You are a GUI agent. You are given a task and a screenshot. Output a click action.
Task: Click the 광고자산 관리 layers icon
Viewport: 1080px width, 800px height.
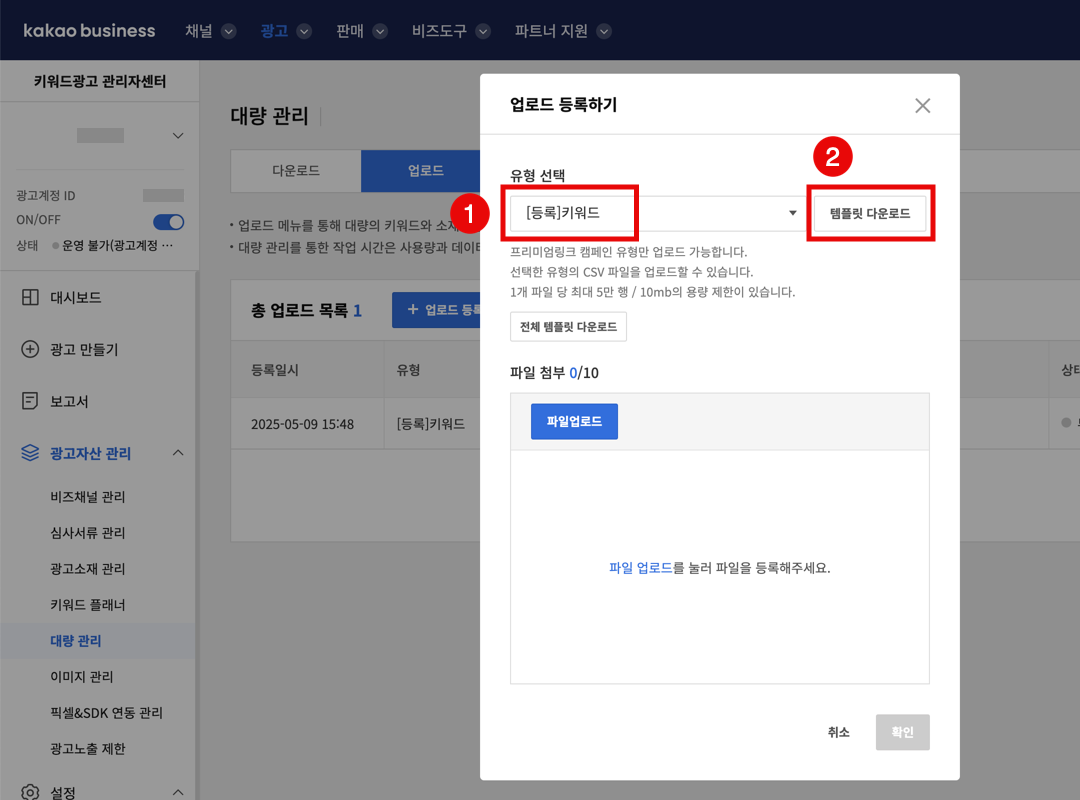pos(30,453)
